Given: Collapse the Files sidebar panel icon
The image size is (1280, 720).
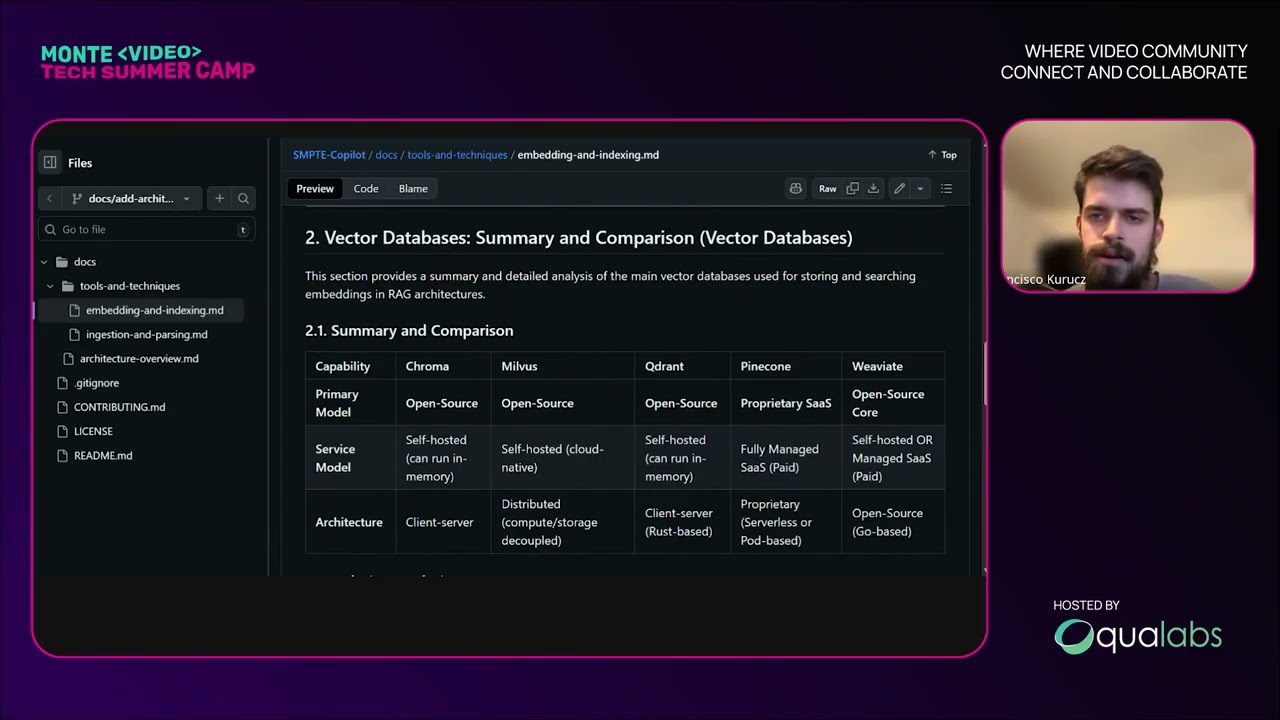Looking at the screenshot, I should 50,162.
